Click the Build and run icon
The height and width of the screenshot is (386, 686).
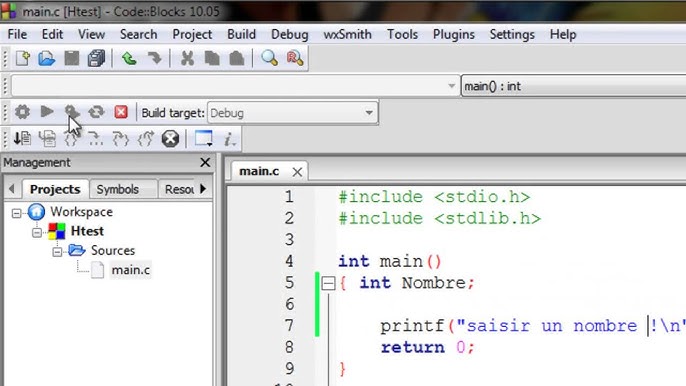pyautogui.click(x=72, y=112)
